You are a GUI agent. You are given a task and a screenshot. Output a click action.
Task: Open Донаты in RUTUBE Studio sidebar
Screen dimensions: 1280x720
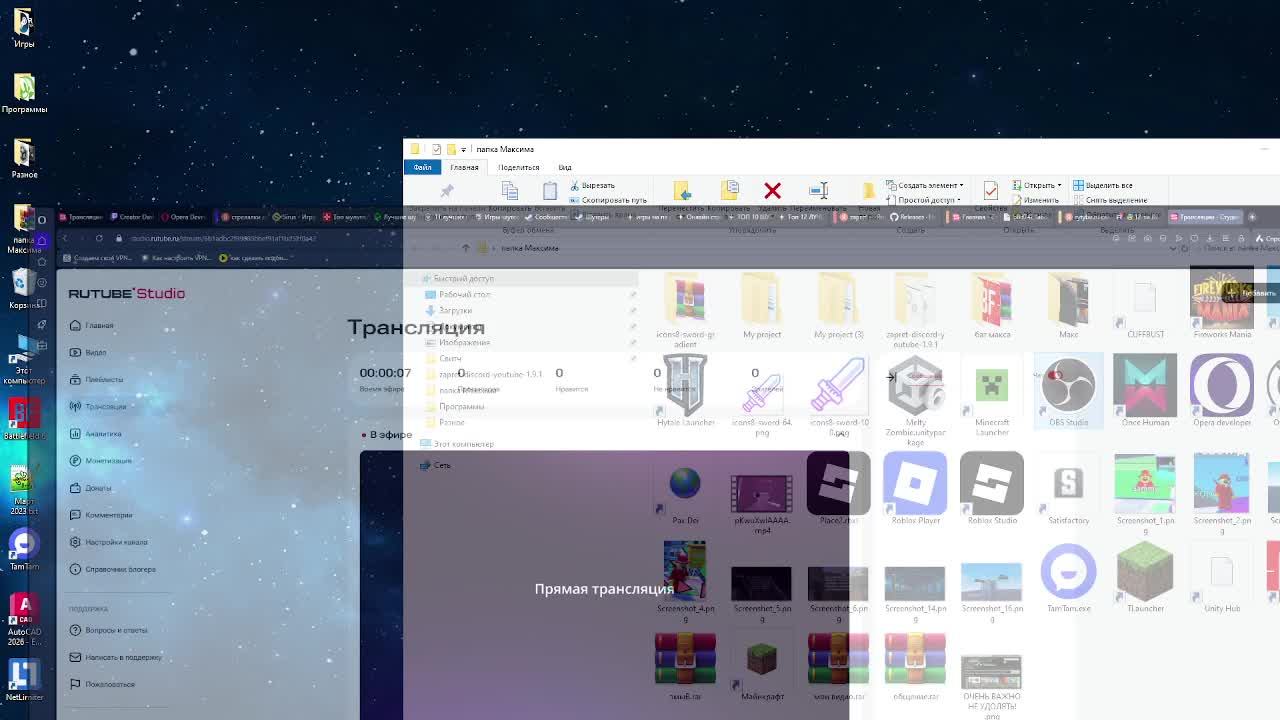pos(91,487)
